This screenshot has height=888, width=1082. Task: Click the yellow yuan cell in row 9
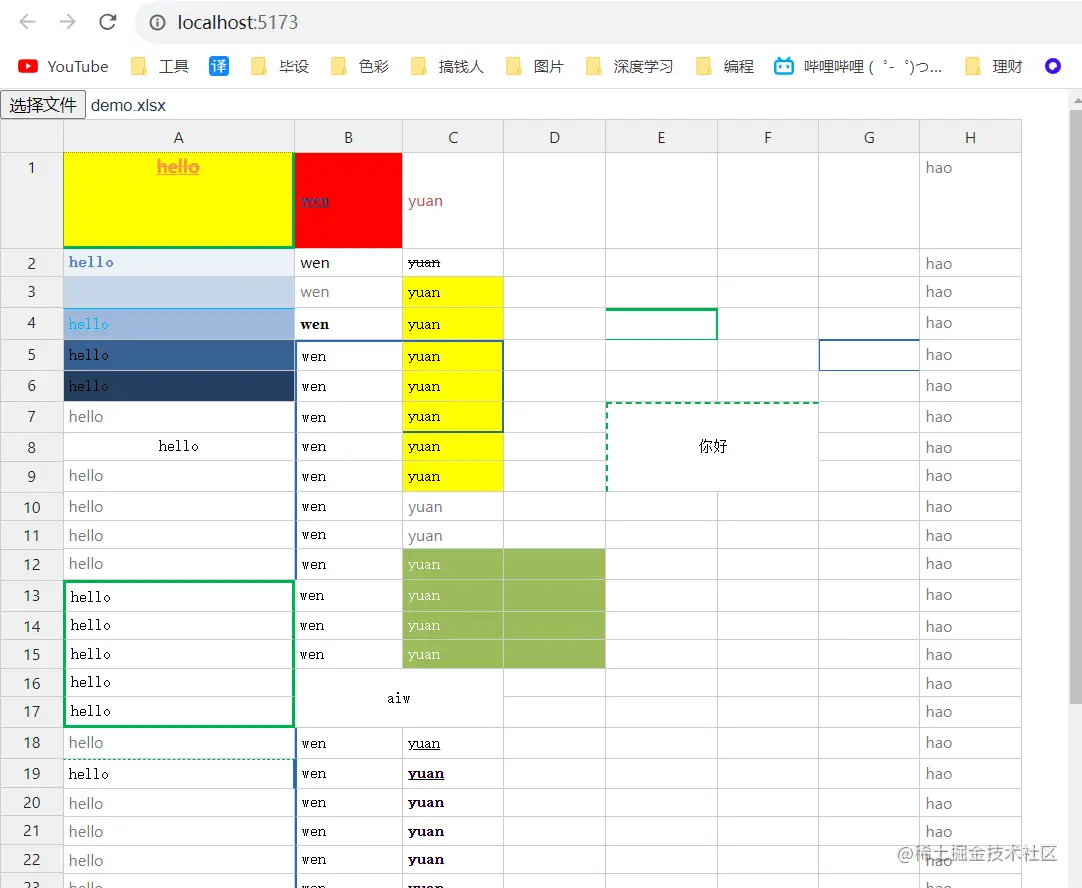[x=453, y=476]
